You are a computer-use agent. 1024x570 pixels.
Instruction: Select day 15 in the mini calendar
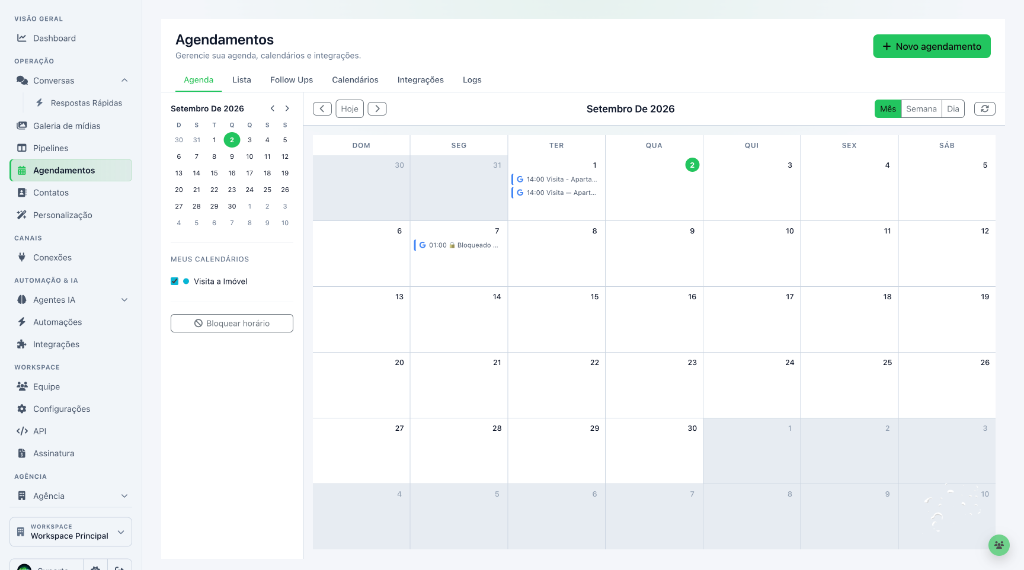click(214, 173)
